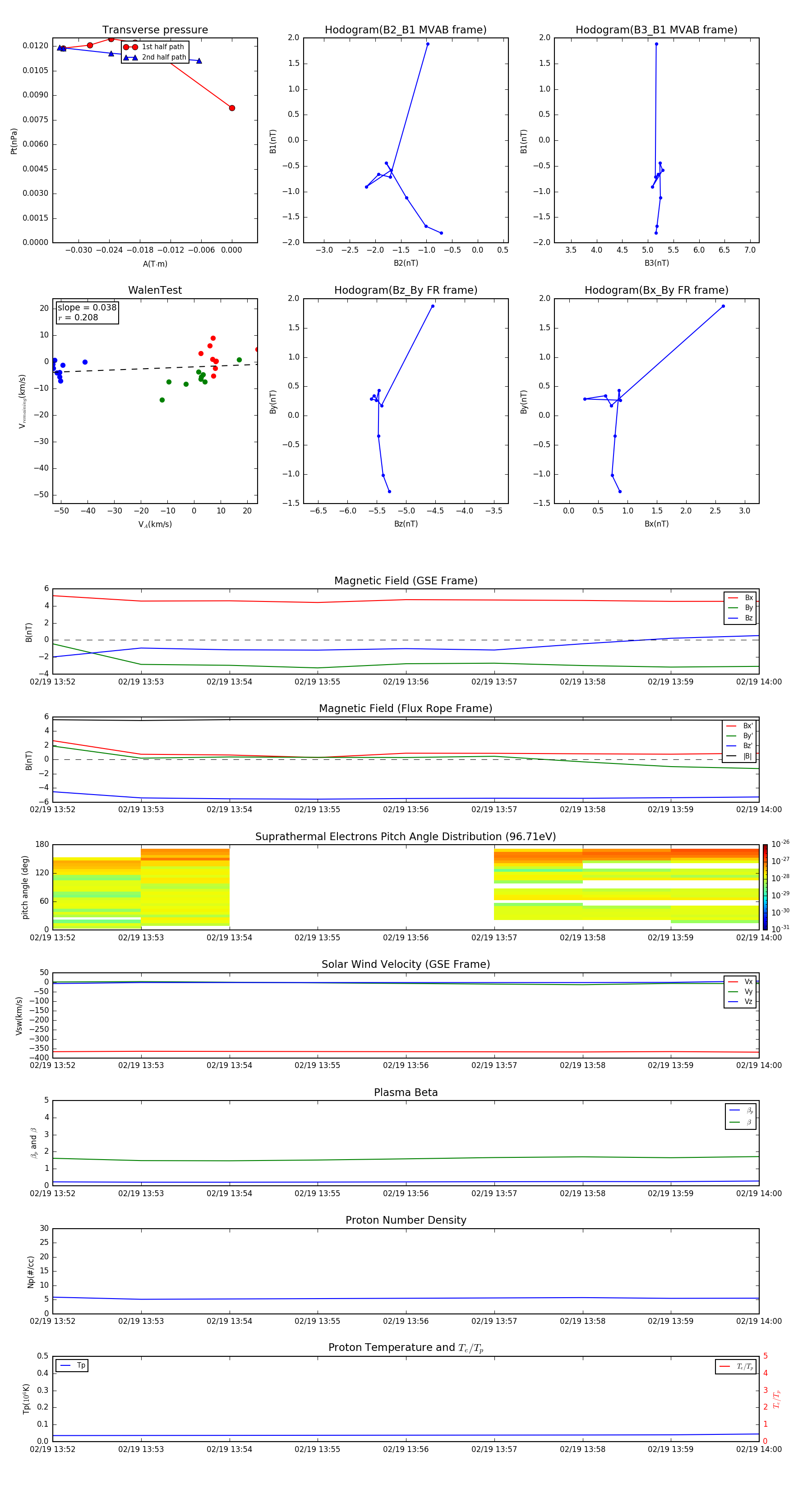Click the "r = 0.208" annotation text
Viewport: 812px width, 1489px height.
tap(78, 317)
